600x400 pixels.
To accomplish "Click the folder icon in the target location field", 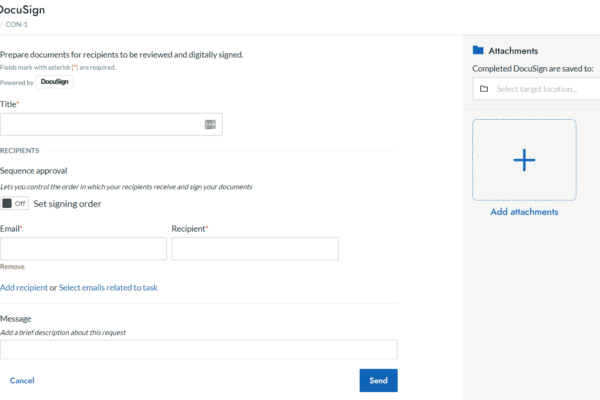I will click(x=484, y=89).
